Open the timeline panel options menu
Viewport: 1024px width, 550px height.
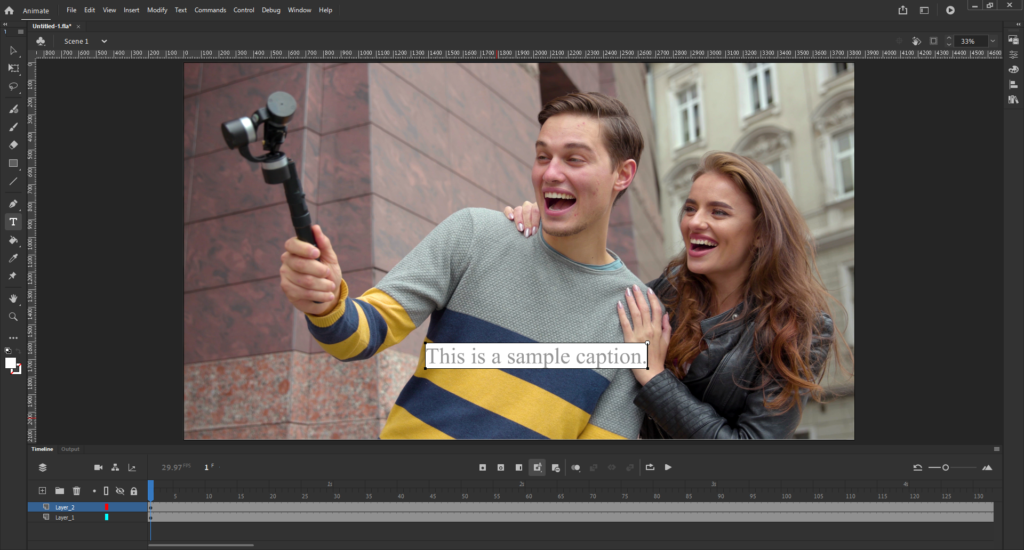996,449
